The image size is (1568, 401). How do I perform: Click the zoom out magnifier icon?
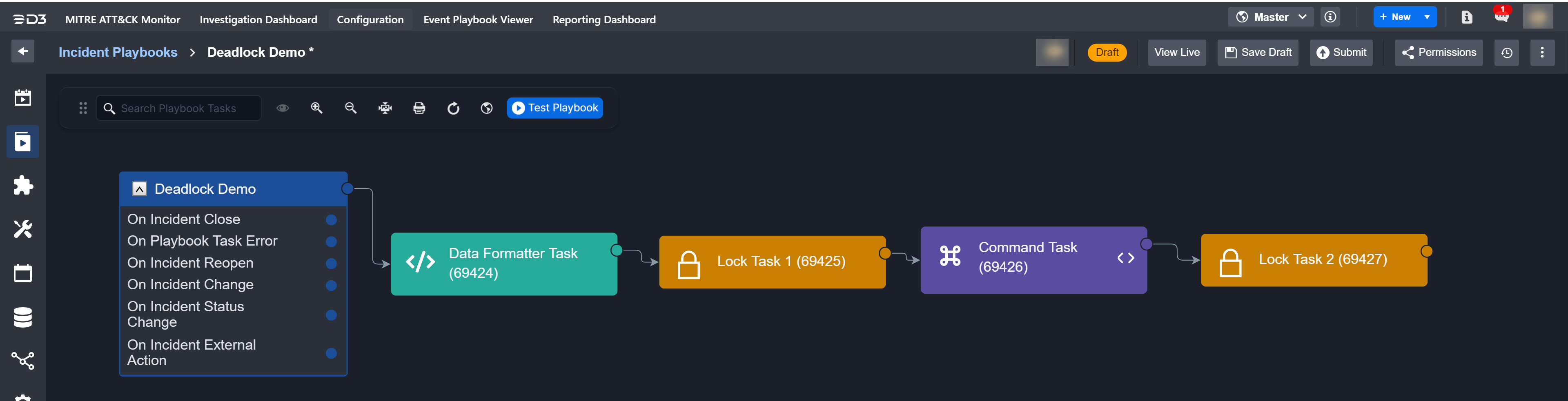351,108
